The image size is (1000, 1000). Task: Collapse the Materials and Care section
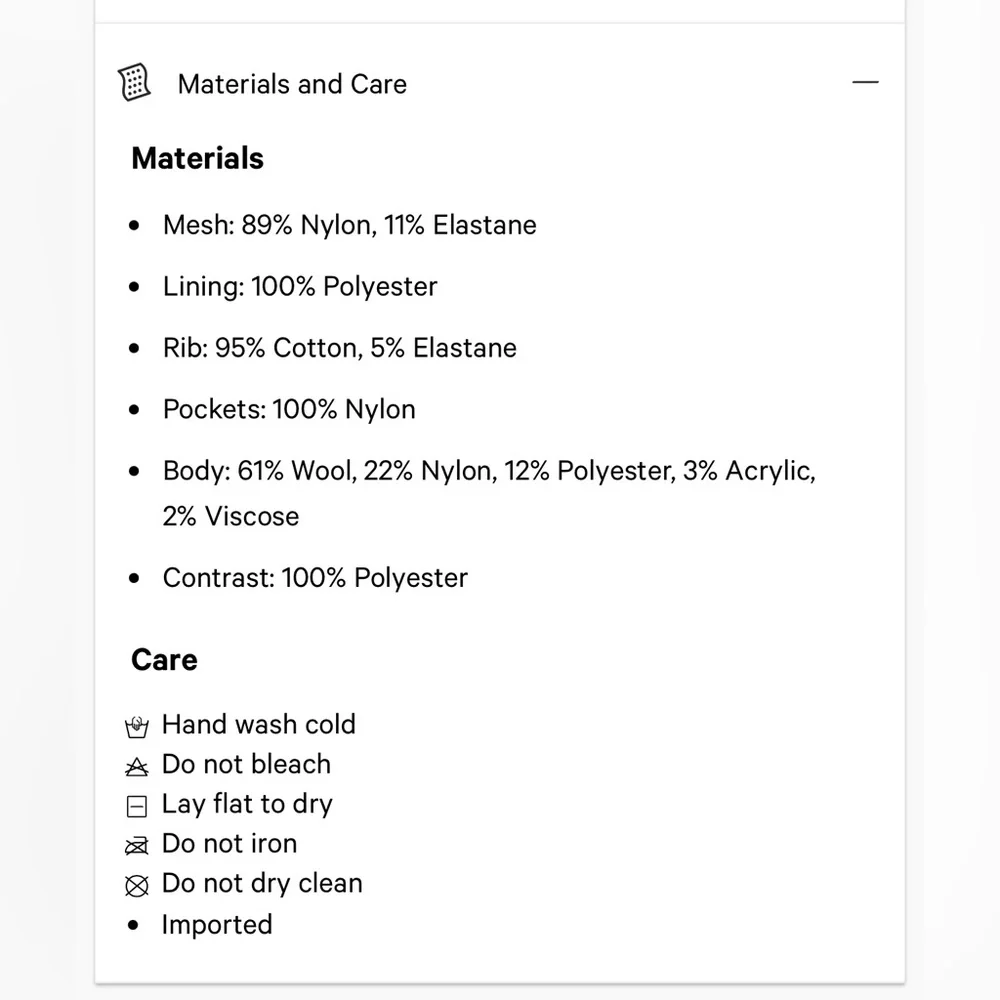[x=865, y=82]
